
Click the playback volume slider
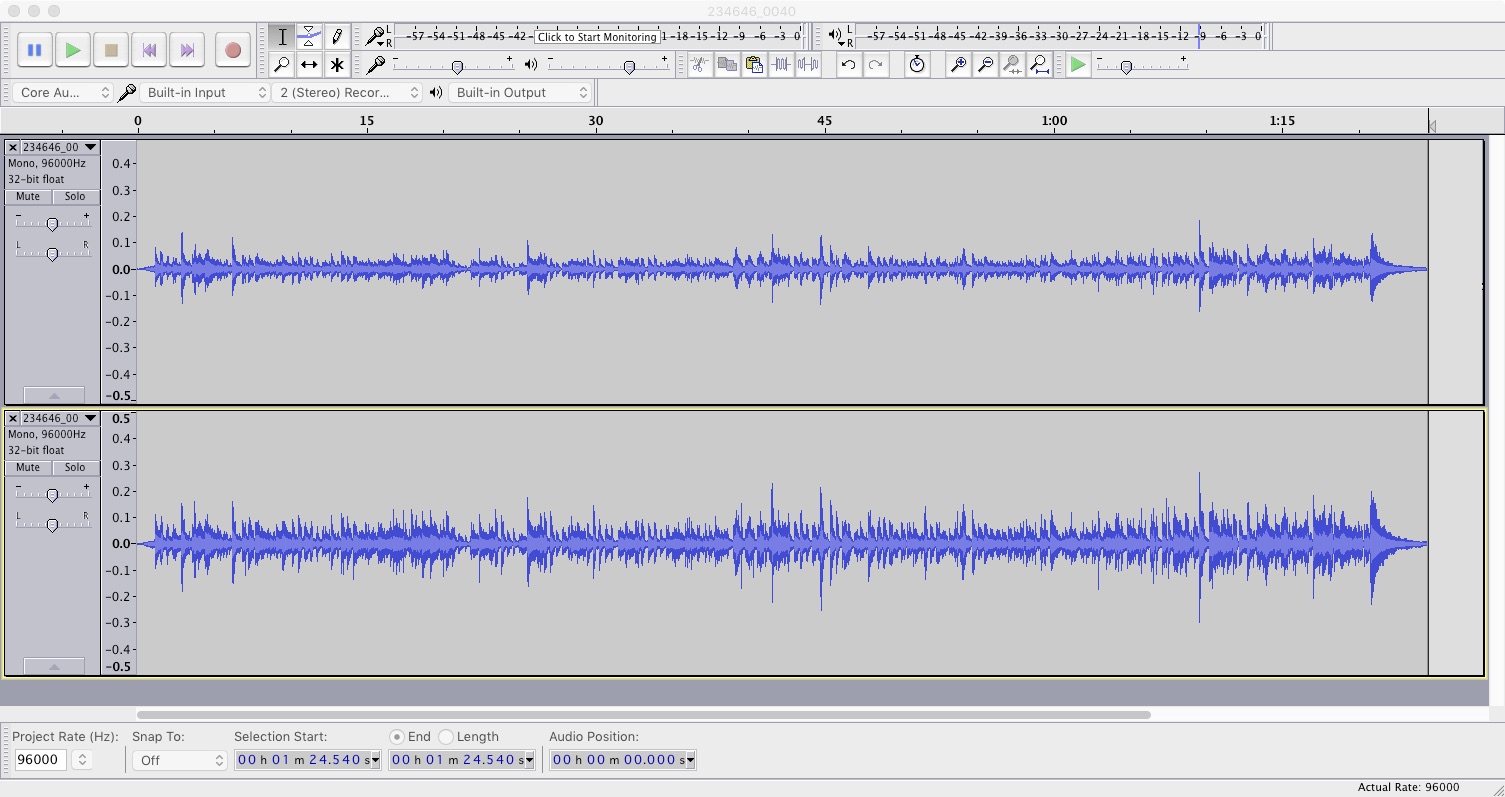629,66
